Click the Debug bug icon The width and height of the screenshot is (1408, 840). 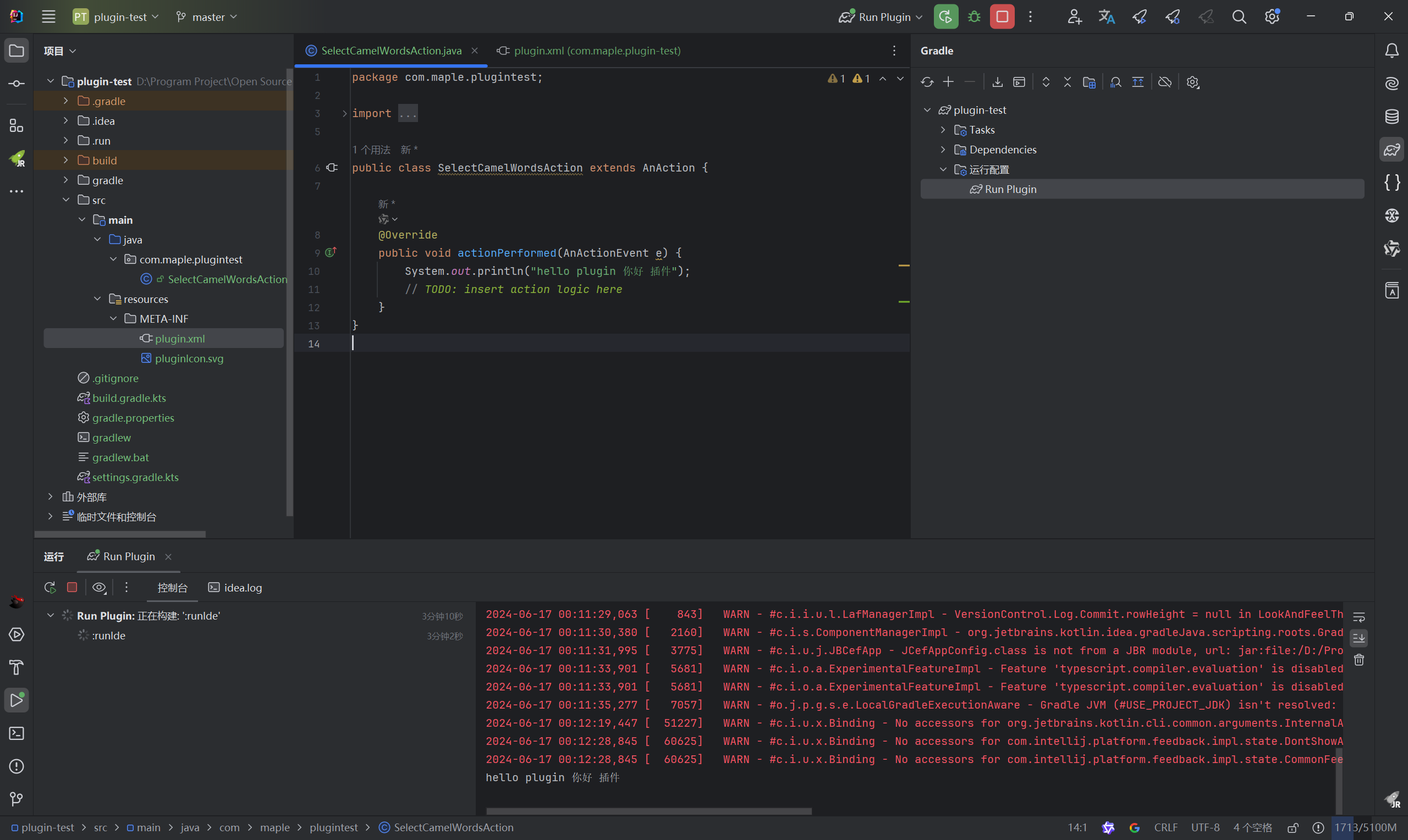(974, 16)
